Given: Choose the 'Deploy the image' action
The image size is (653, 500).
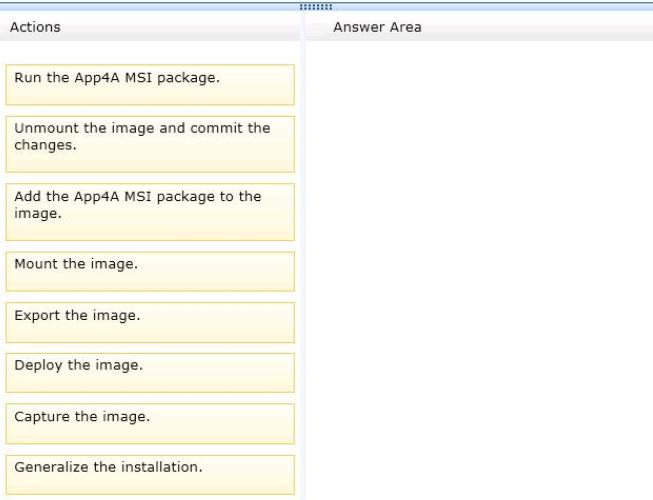Looking at the screenshot, I should (150, 373).
